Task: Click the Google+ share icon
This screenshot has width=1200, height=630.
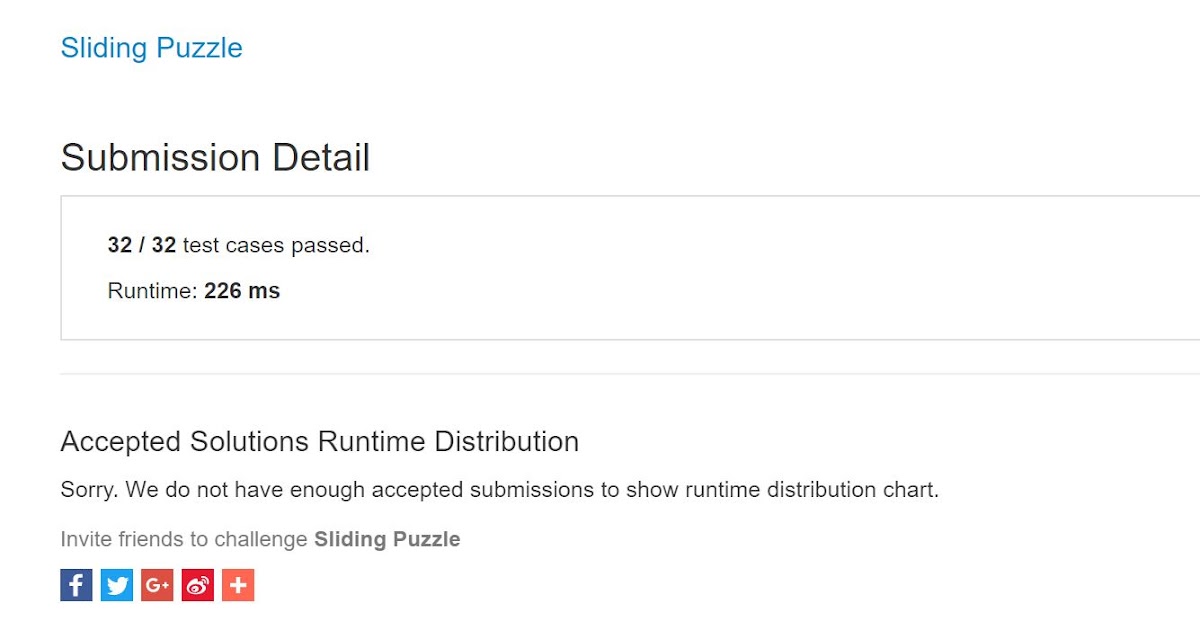Action: [157, 585]
